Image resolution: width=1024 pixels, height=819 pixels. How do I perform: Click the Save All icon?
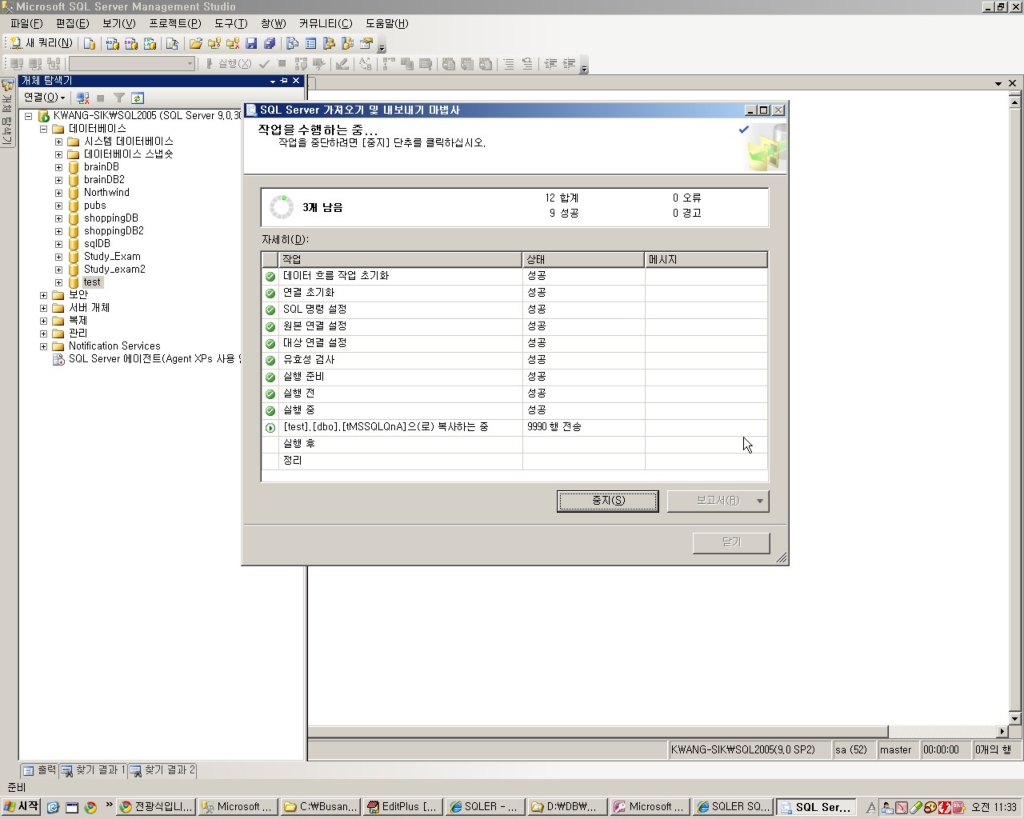[270, 44]
